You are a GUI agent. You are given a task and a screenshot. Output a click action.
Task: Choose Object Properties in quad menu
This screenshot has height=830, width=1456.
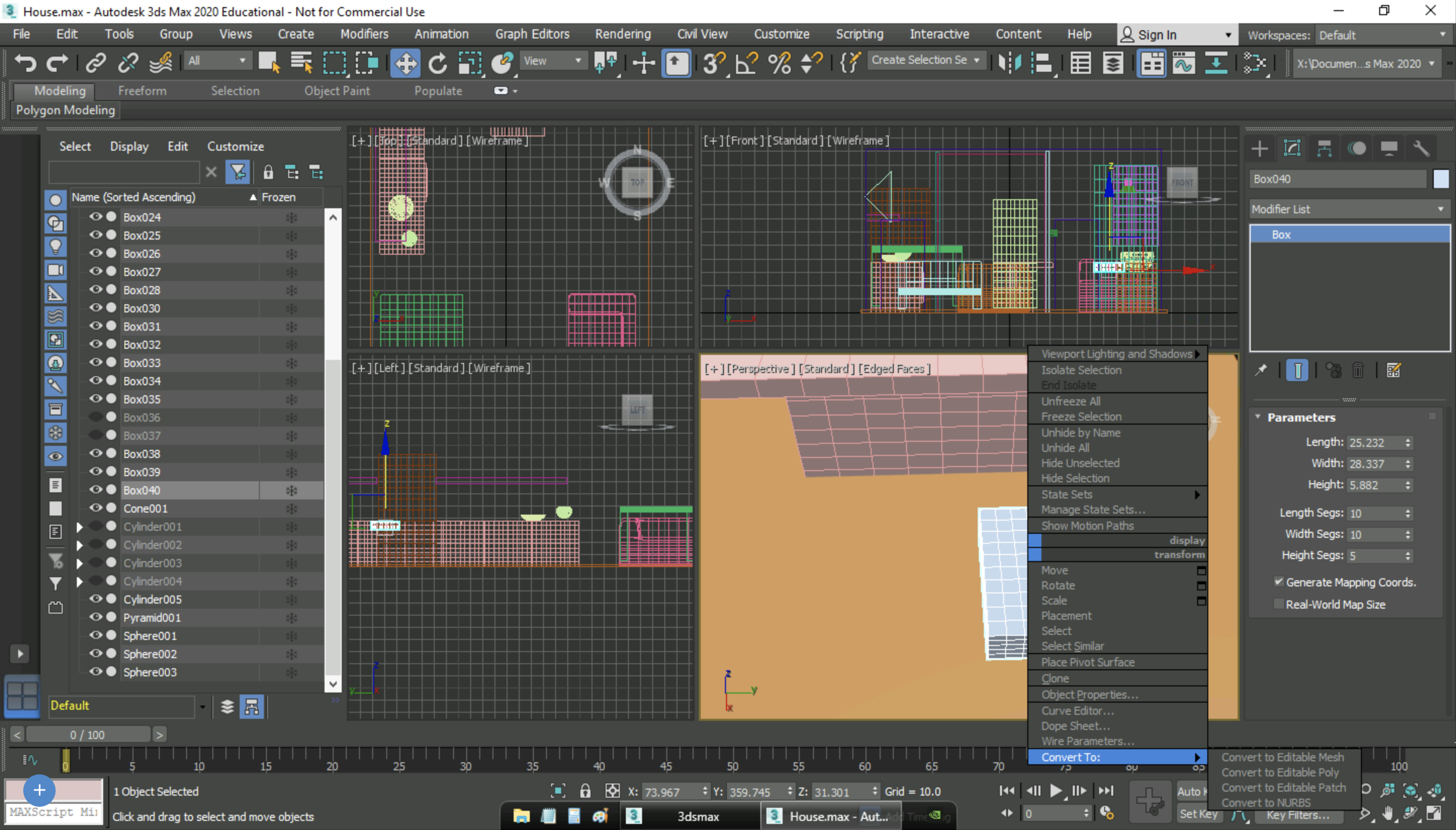point(1089,695)
